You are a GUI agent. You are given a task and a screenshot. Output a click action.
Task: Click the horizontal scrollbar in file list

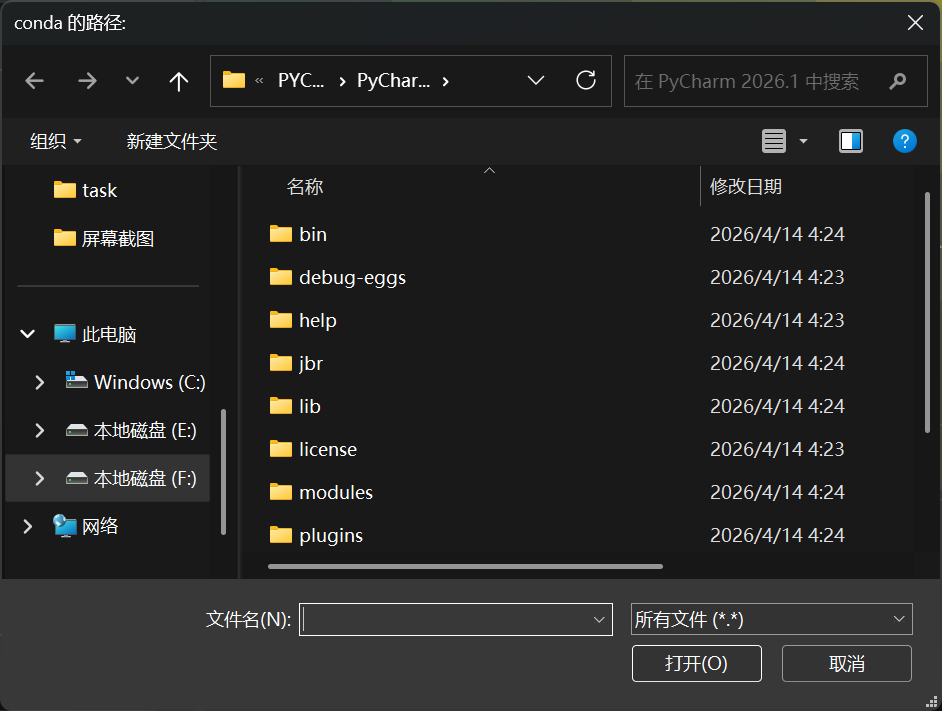coord(465,566)
